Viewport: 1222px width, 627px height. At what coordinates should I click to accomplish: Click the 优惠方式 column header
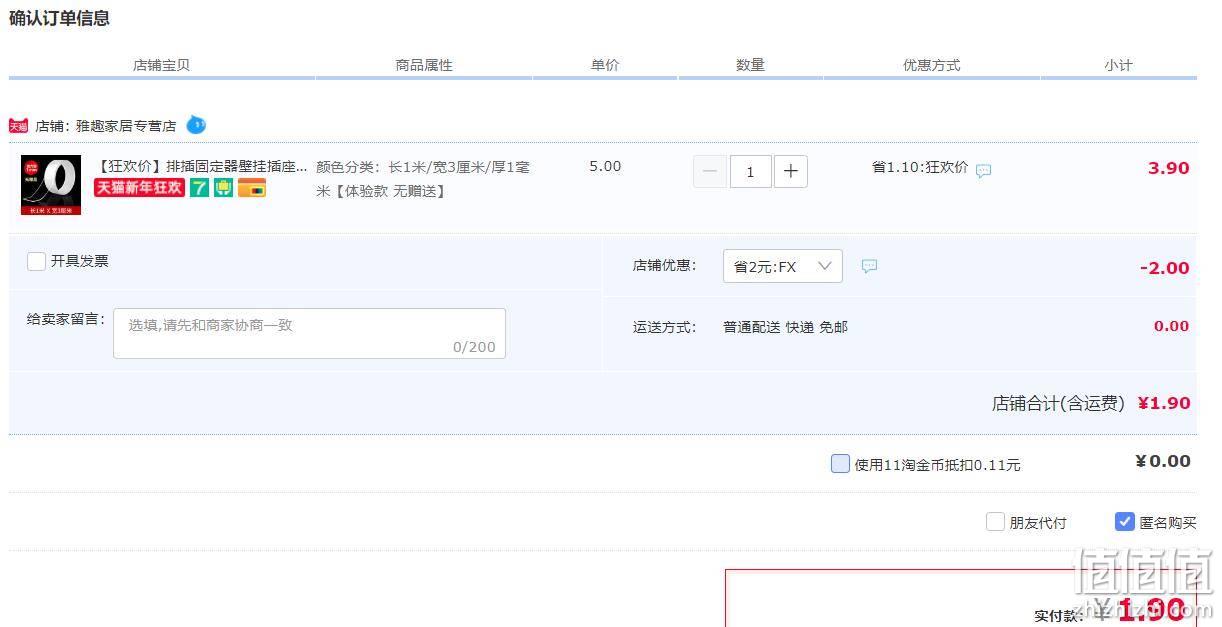point(931,65)
